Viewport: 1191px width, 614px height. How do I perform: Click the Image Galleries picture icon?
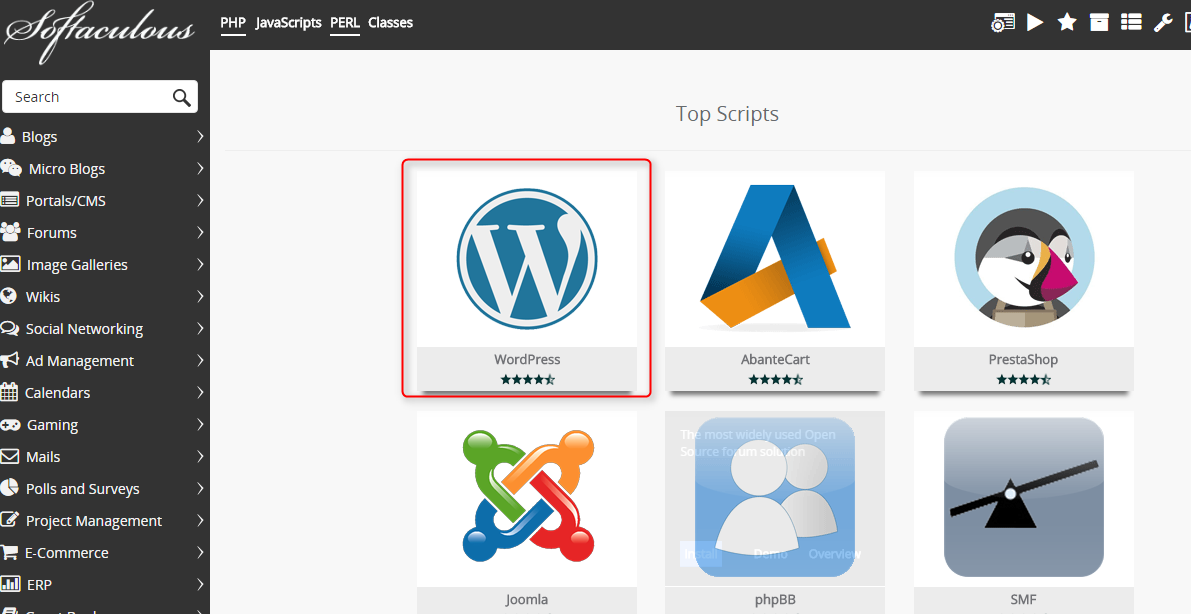(11, 264)
